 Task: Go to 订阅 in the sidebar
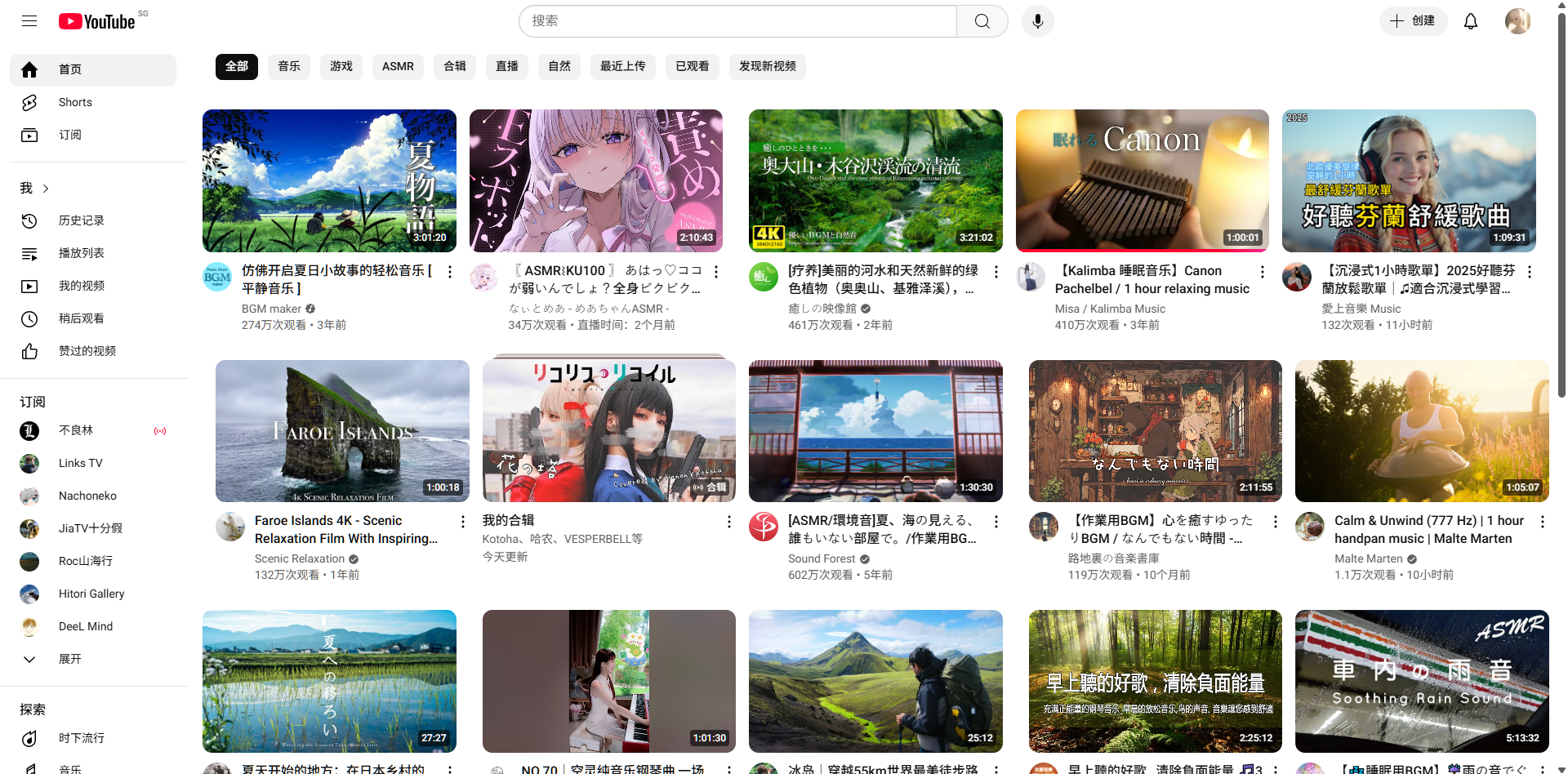69,135
